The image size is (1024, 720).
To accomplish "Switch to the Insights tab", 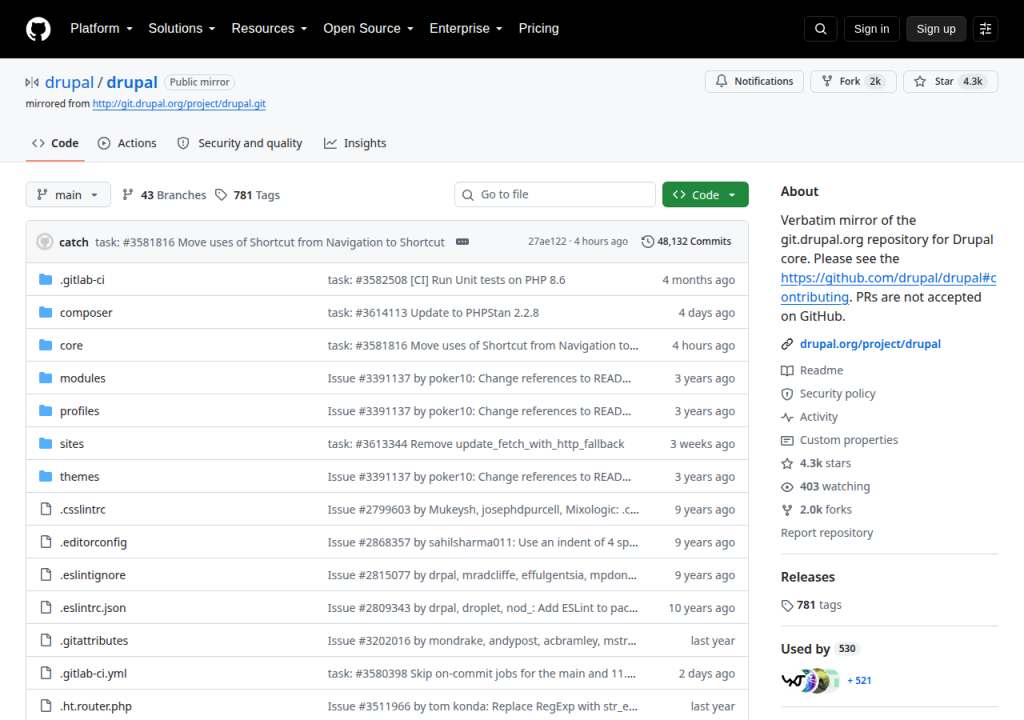I will (355, 143).
